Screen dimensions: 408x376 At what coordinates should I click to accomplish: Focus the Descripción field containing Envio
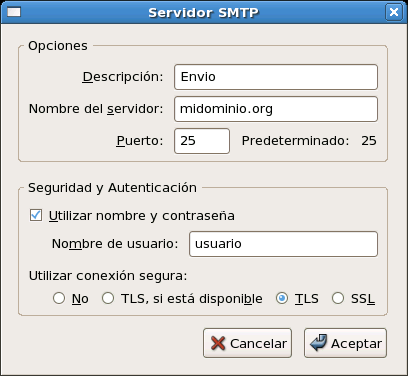tap(276, 77)
